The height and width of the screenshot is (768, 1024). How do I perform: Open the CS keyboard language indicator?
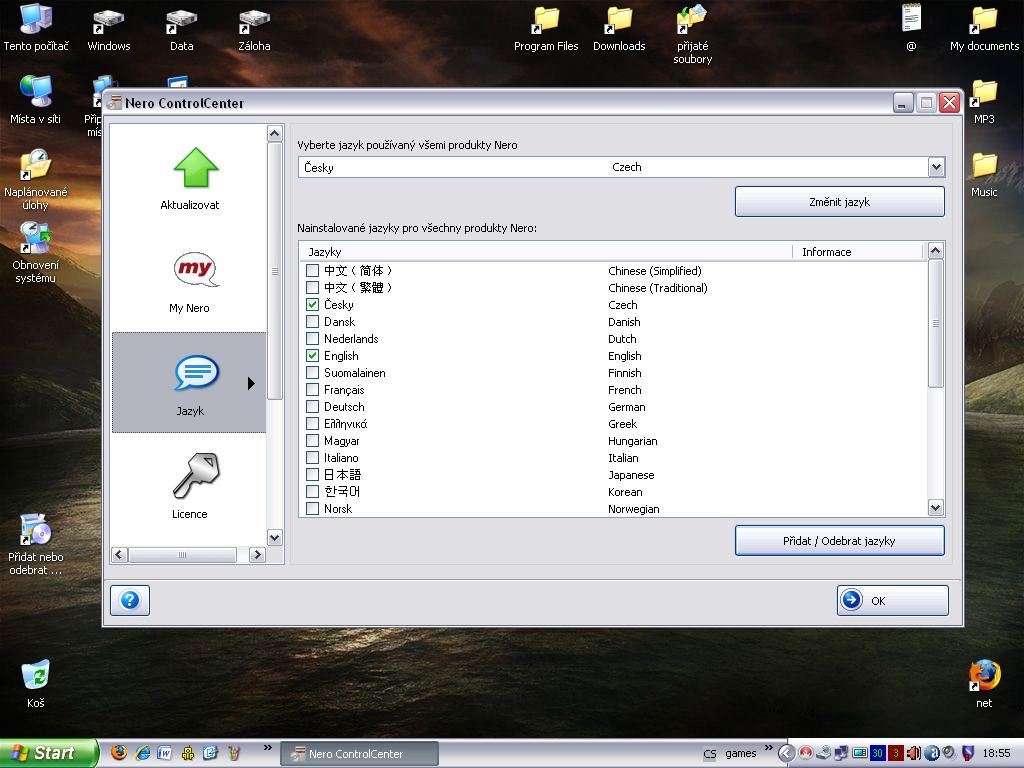(710, 754)
